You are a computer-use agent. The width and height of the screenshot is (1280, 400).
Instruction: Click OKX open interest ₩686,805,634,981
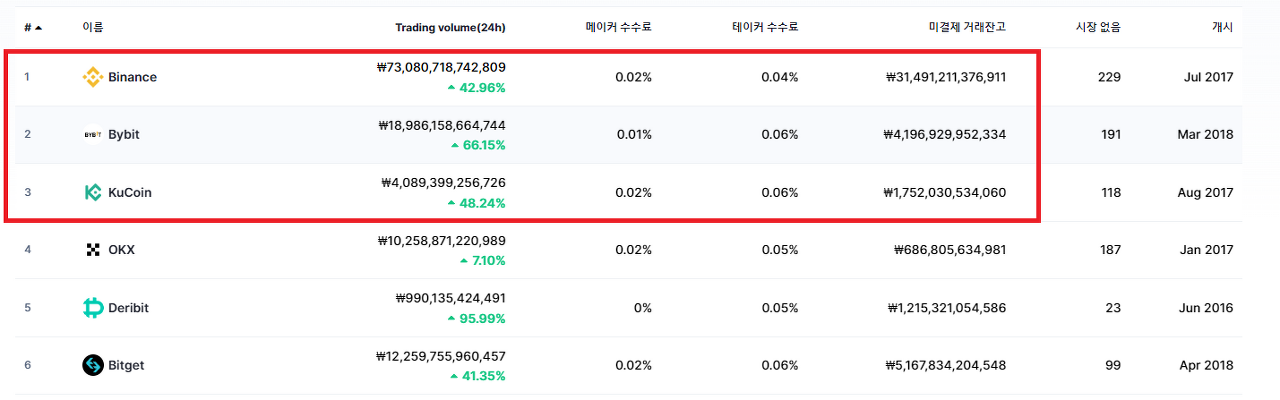pos(950,250)
